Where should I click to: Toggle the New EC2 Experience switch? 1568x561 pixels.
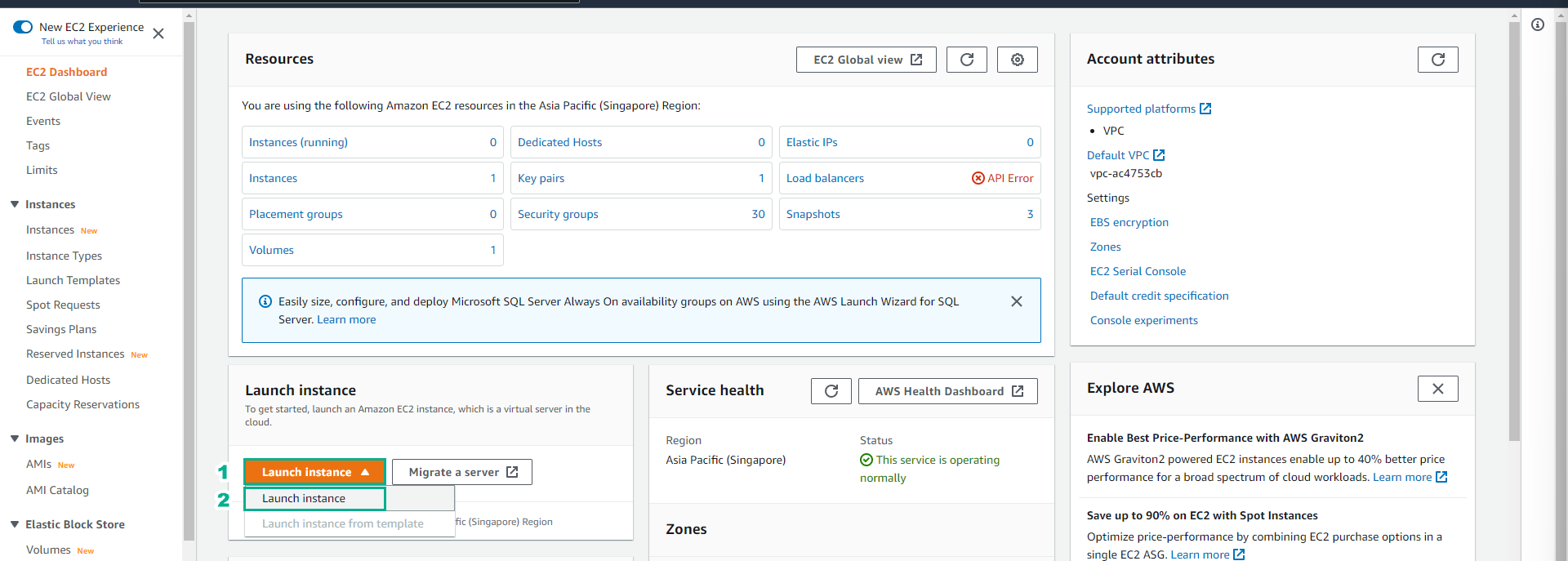click(23, 27)
